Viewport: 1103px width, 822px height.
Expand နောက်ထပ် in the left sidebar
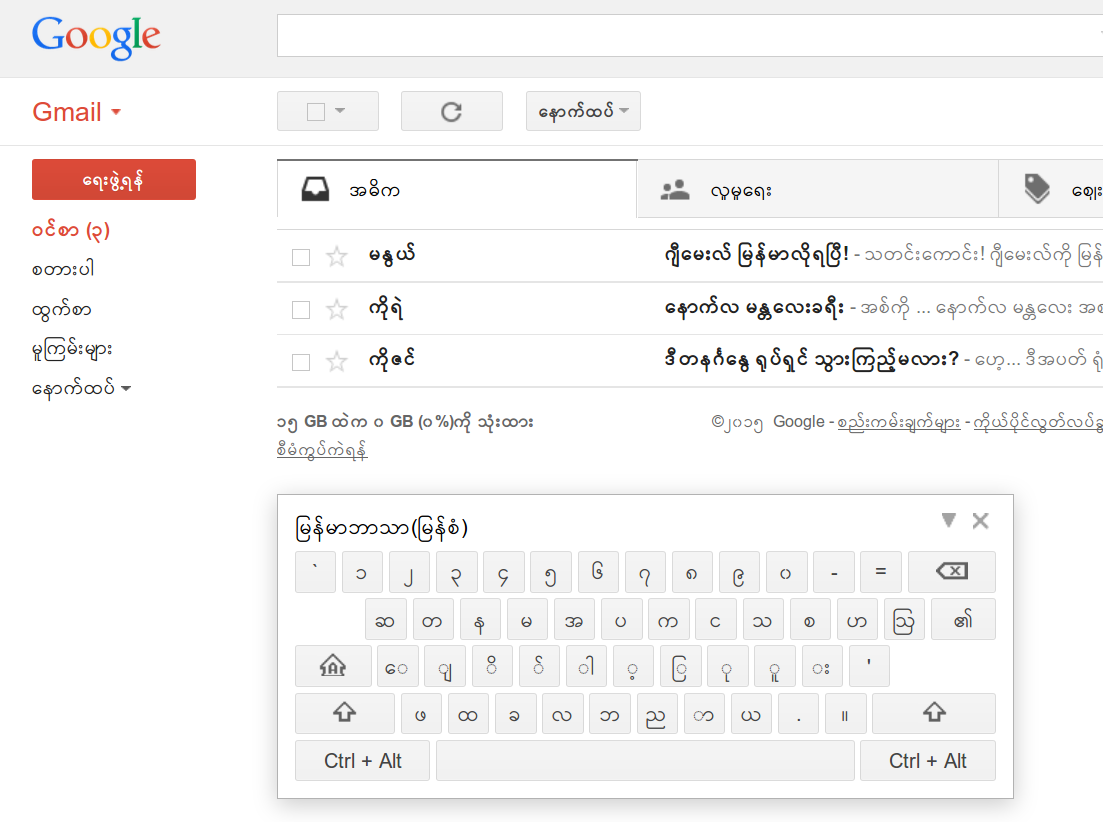[x=82, y=388]
